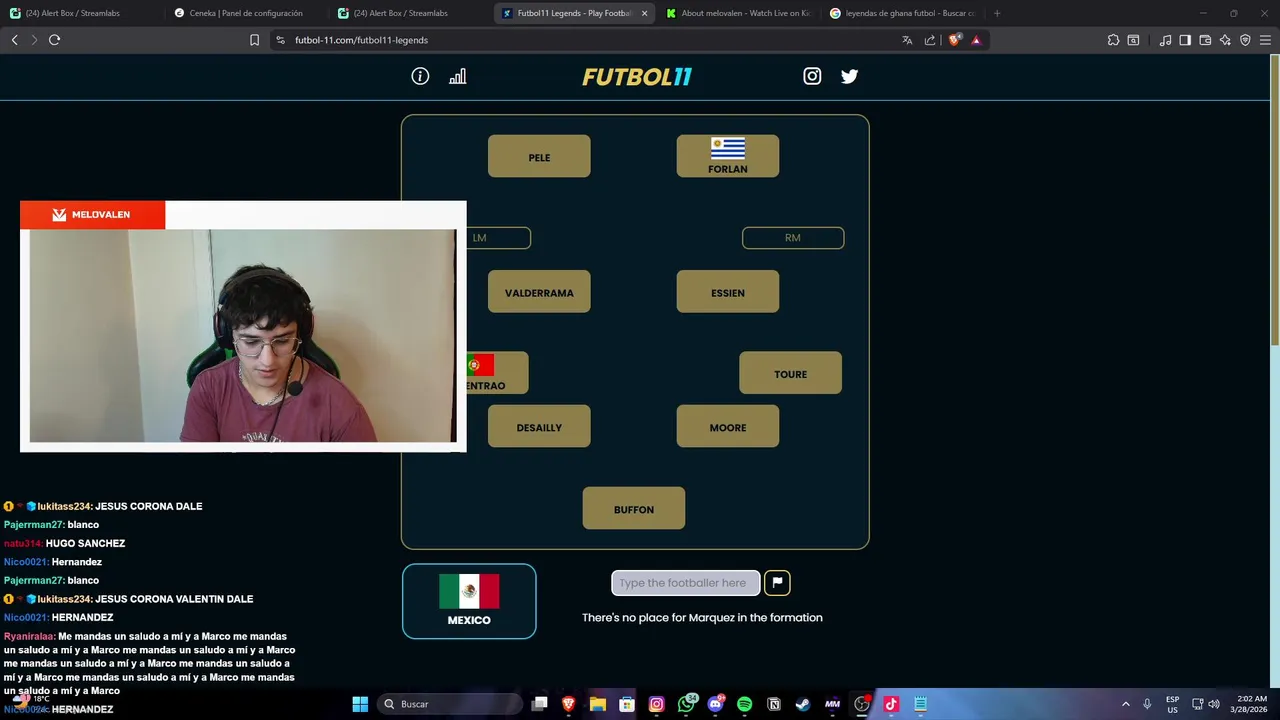Click the address bar URL
This screenshot has height=720, width=1280.
click(361, 40)
